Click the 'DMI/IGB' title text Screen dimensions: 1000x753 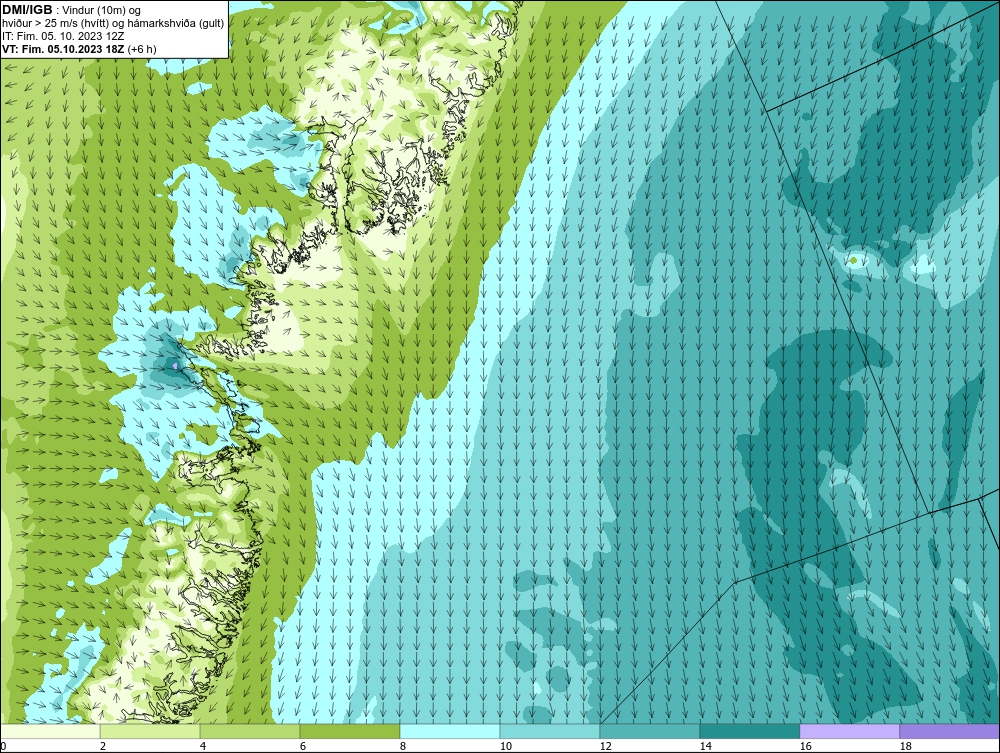tap(27, 10)
